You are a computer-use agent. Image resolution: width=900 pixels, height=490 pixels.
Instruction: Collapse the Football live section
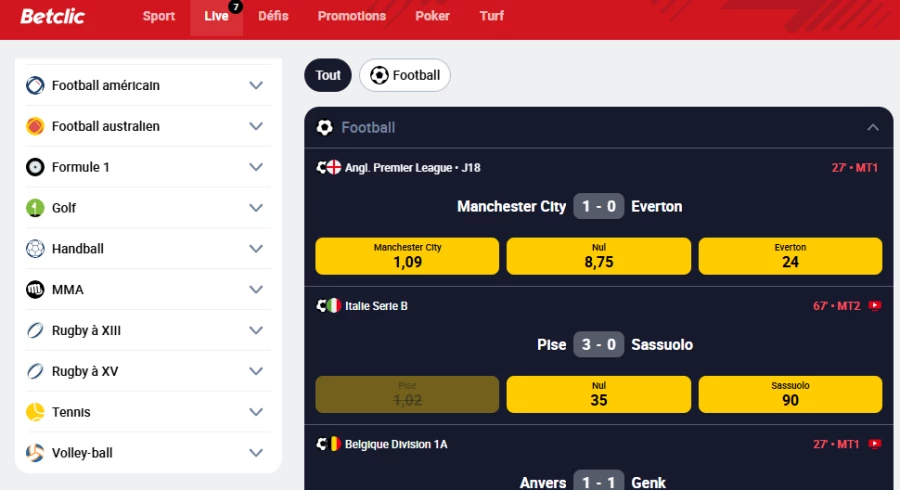pos(873,128)
